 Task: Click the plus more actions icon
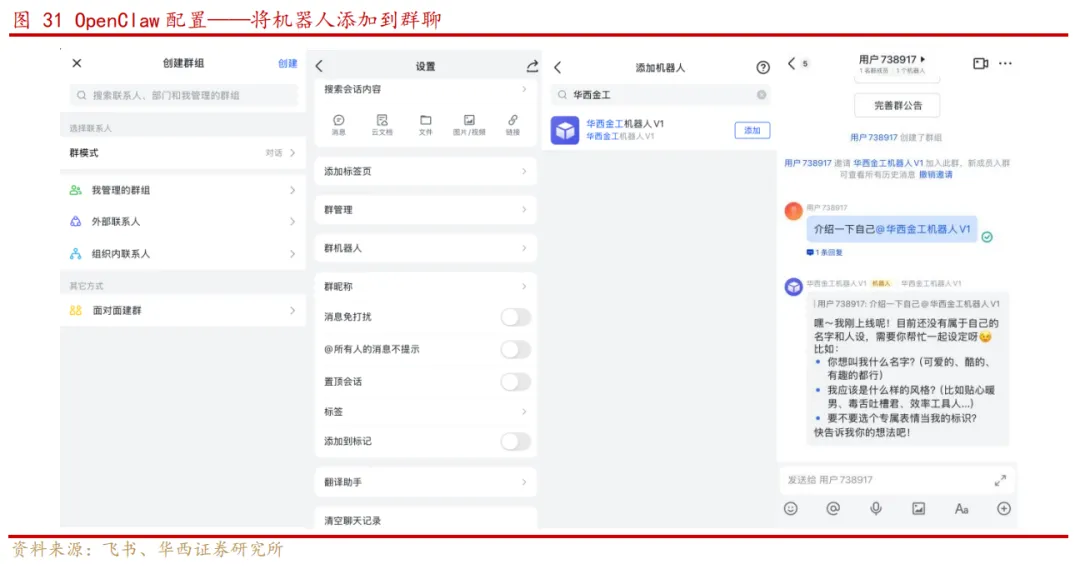(x=1004, y=508)
